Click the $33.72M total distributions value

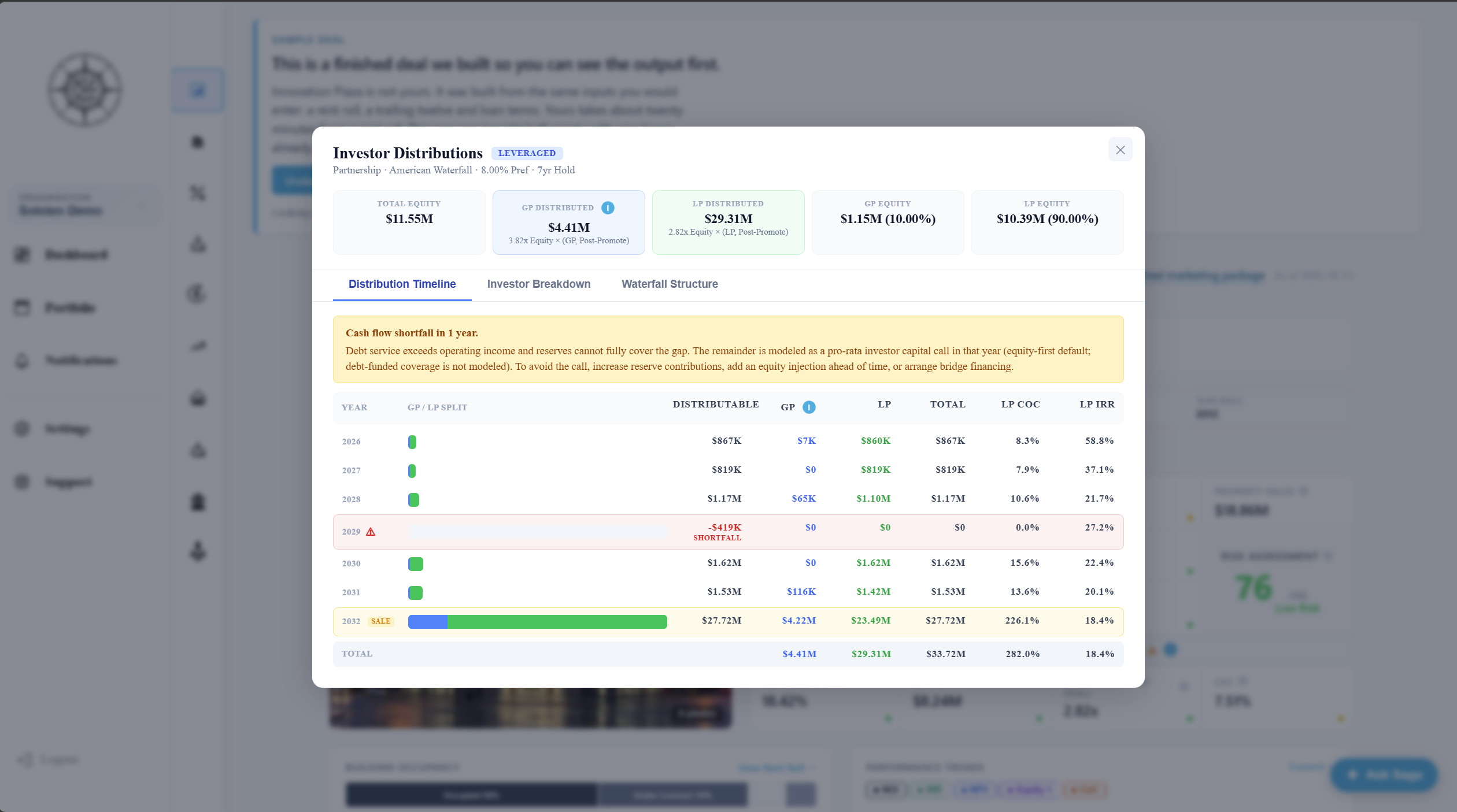(x=945, y=654)
